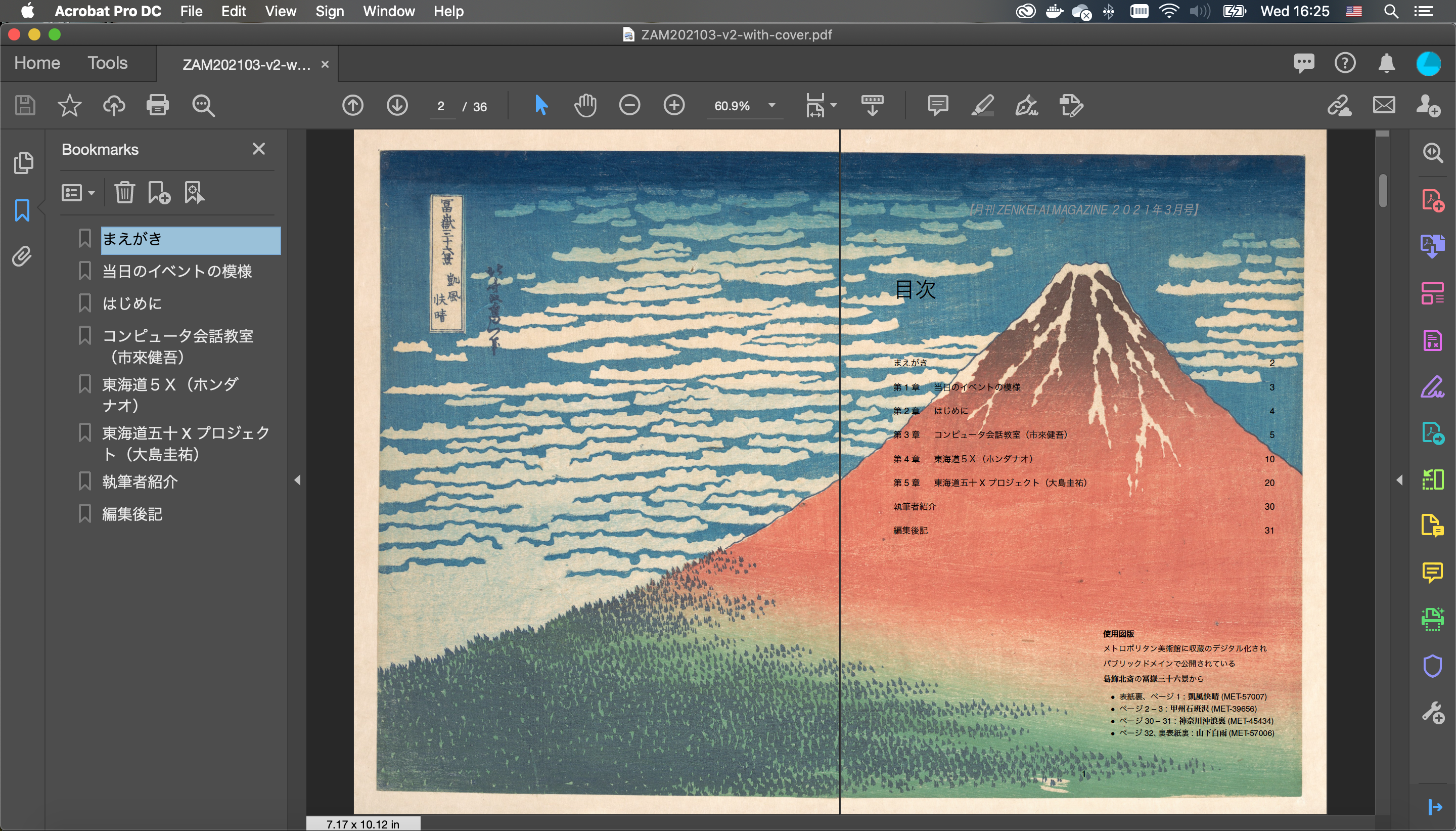Open Fill & Sign tool in right pane
The image size is (1456, 831).
pyautogui.click(x=1433, y=386)
